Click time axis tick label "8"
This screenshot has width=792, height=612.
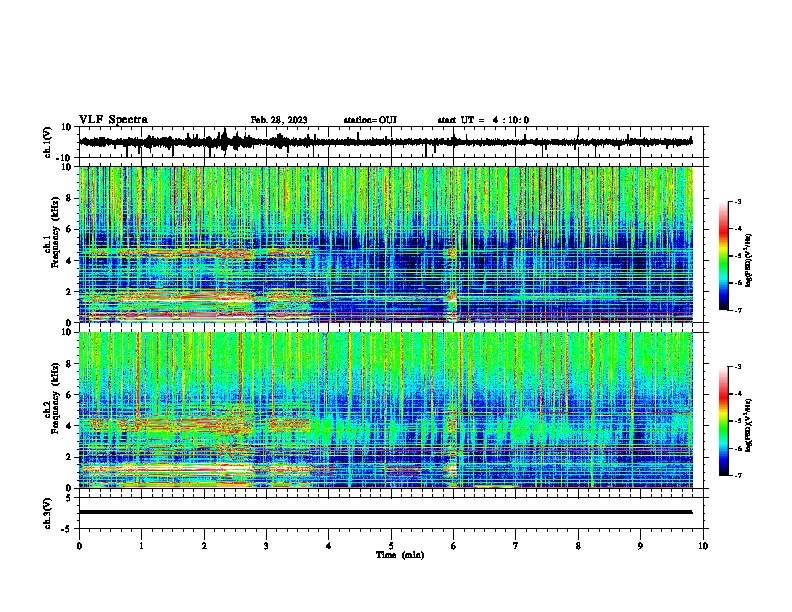coord(578,546)
